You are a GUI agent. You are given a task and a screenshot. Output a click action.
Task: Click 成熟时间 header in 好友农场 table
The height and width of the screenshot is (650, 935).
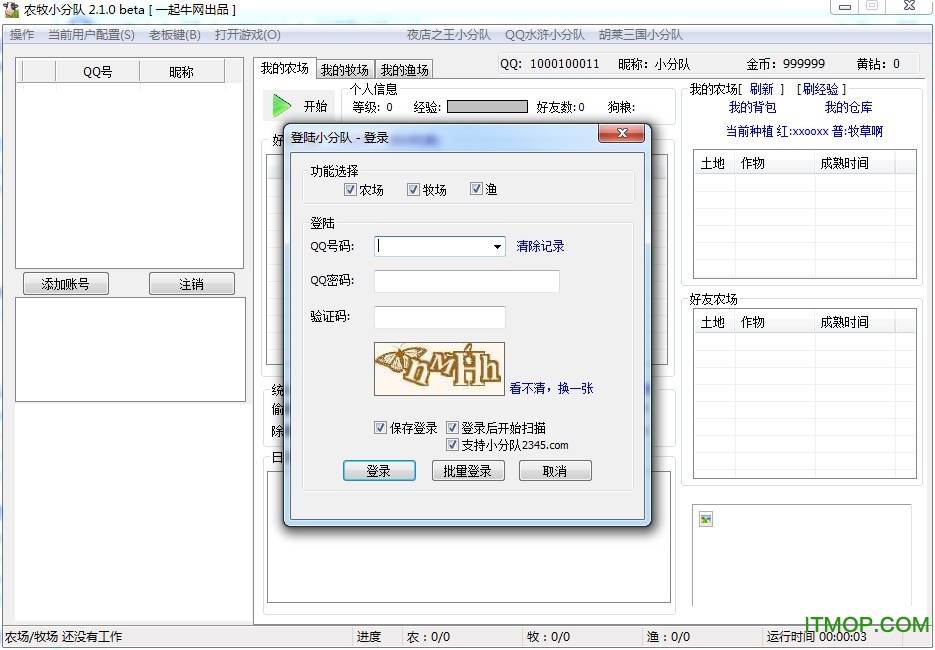click(854, 322)
